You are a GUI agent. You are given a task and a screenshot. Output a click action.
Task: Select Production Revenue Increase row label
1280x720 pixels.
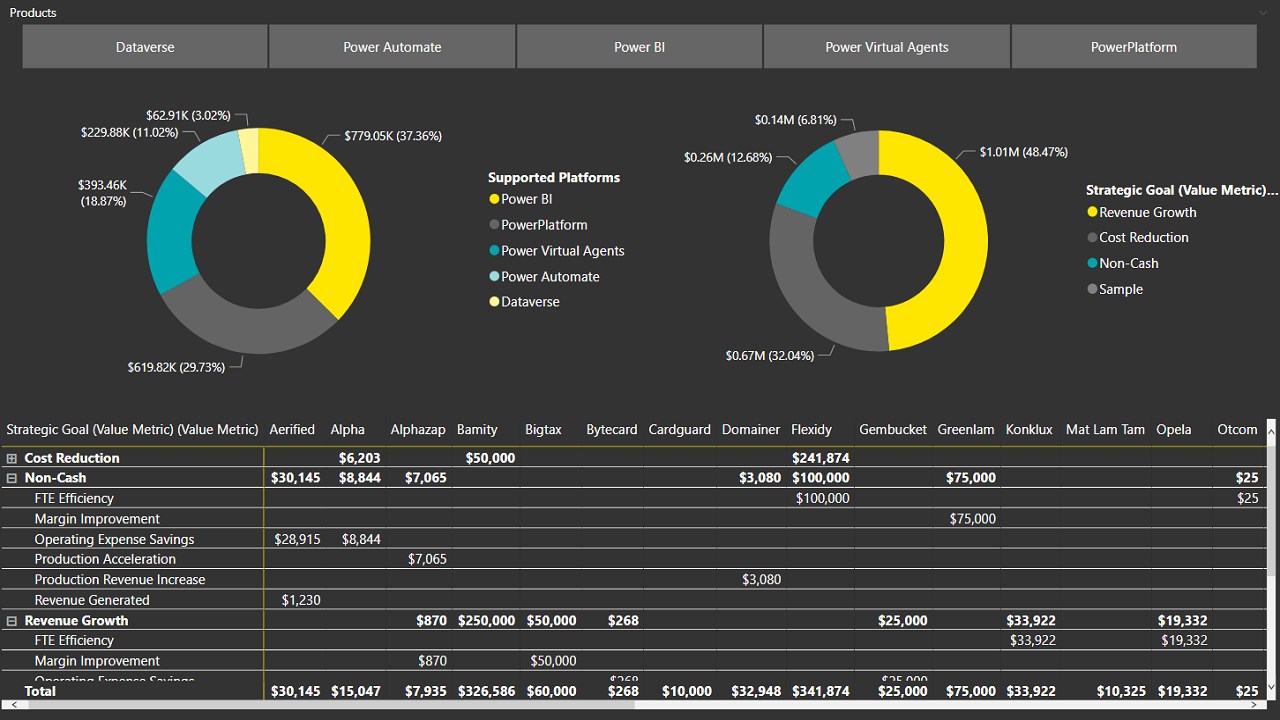[x=120, y=579]
